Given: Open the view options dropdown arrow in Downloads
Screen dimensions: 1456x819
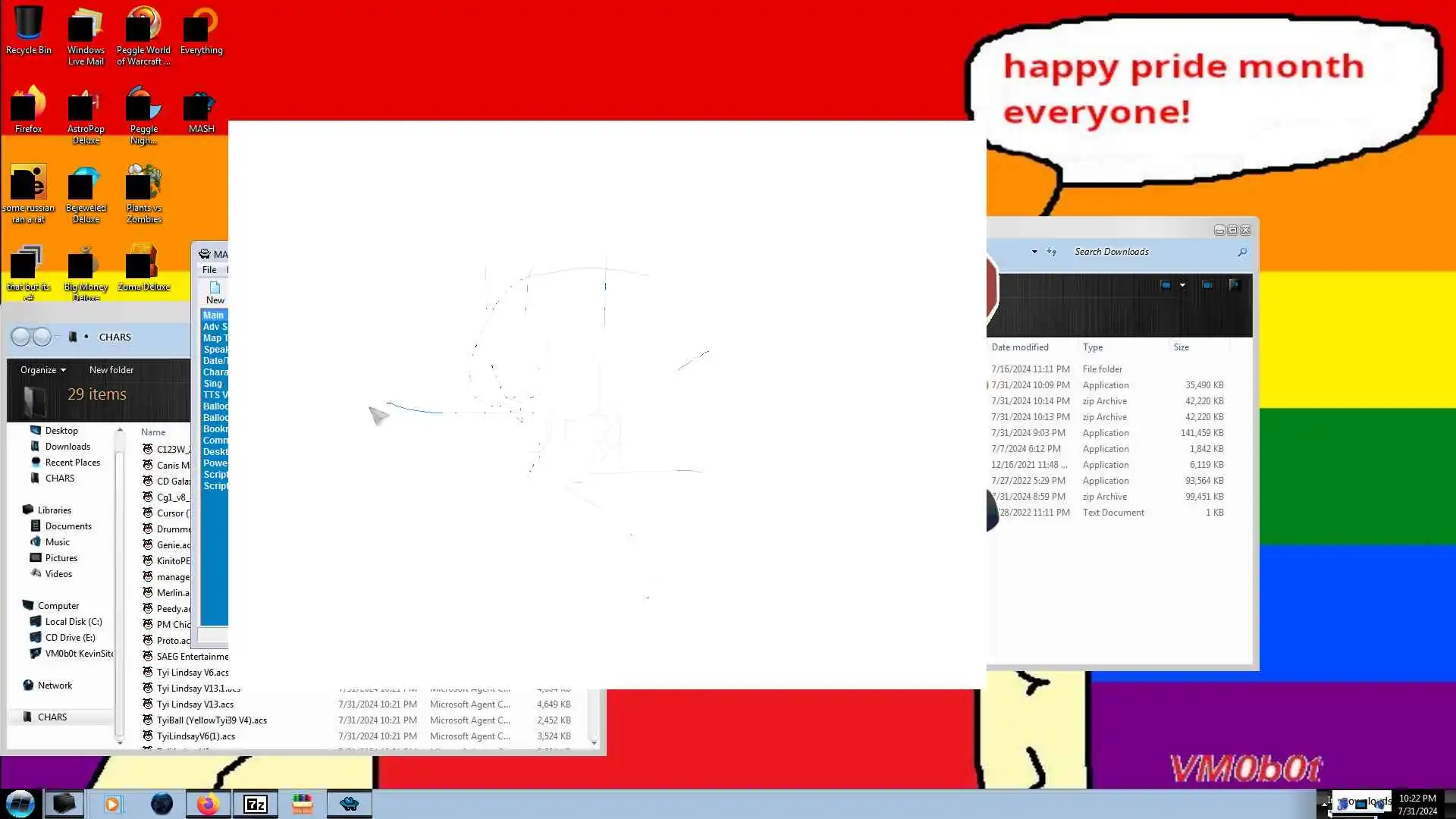Looking at the screenshot, I should click(x=1182, y=285).
